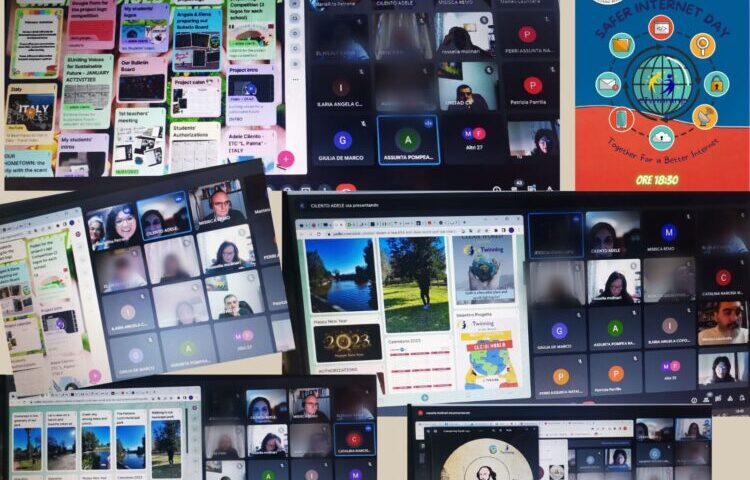Open the 'Altri 22' participants tile

(x=669, y=369)
